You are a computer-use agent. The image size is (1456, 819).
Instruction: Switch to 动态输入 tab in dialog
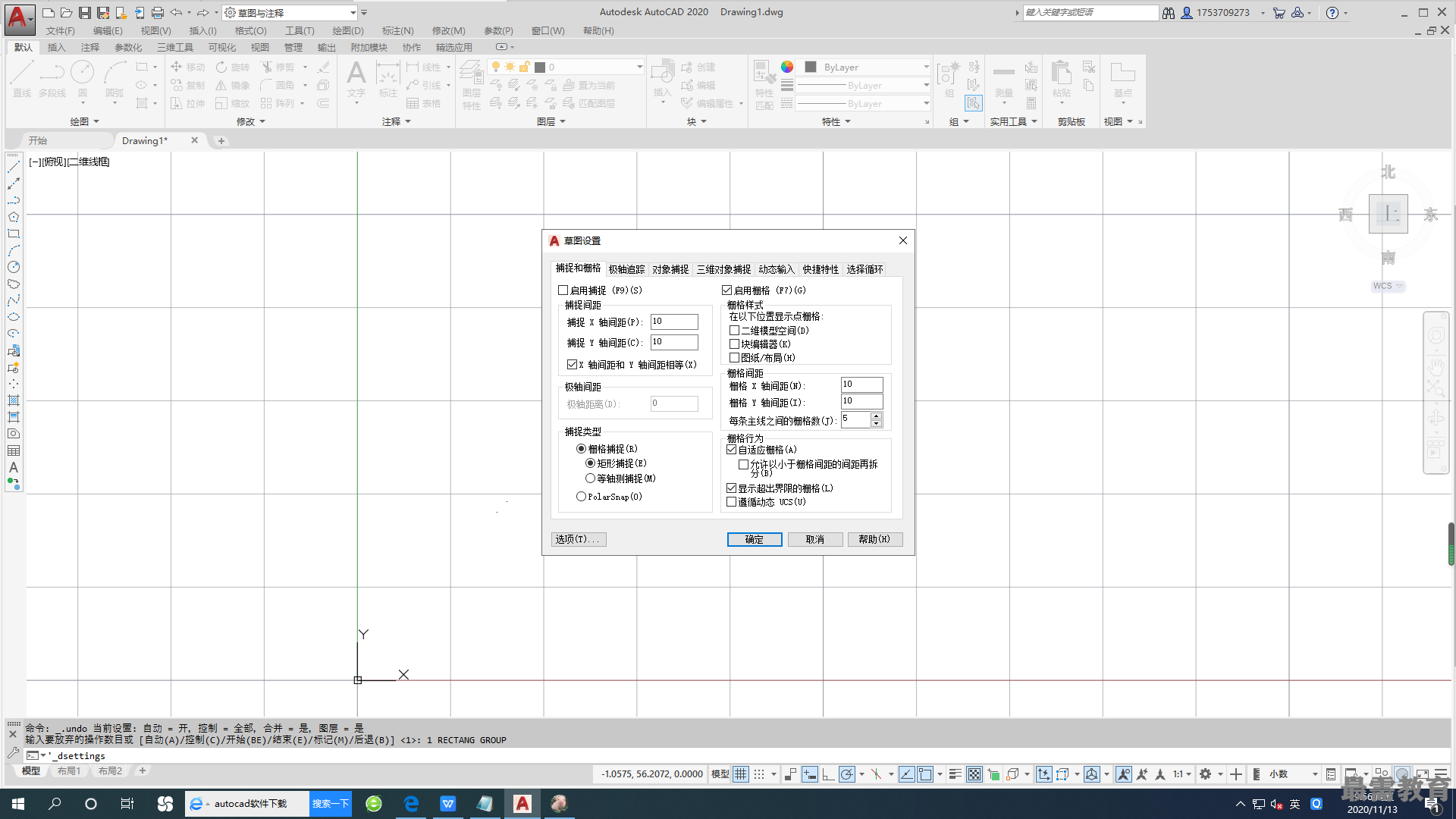pyautogui.click(x=776, y=269)
